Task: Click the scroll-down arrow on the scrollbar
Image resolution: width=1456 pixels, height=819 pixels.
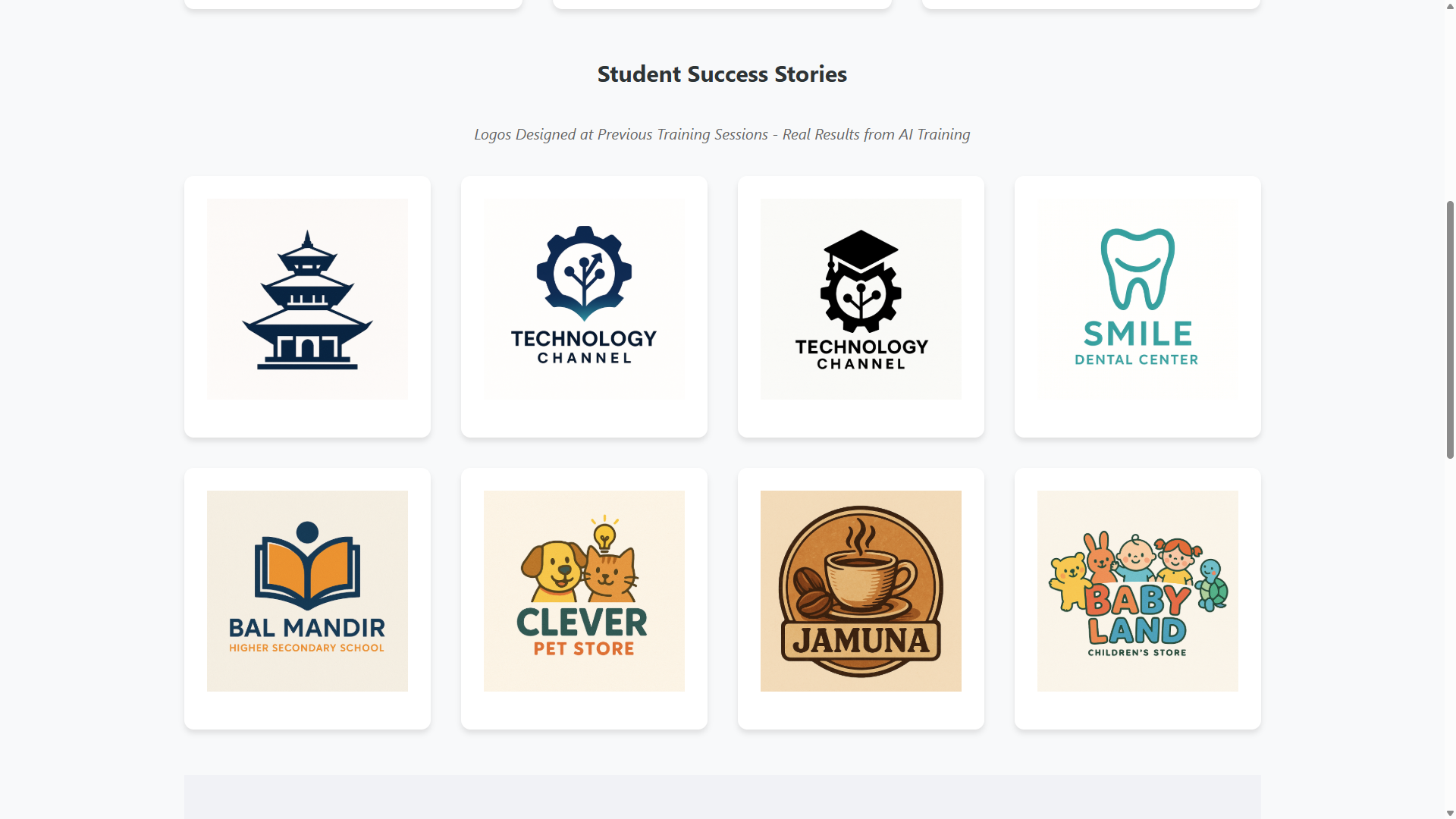Action: coord(1449,813)
